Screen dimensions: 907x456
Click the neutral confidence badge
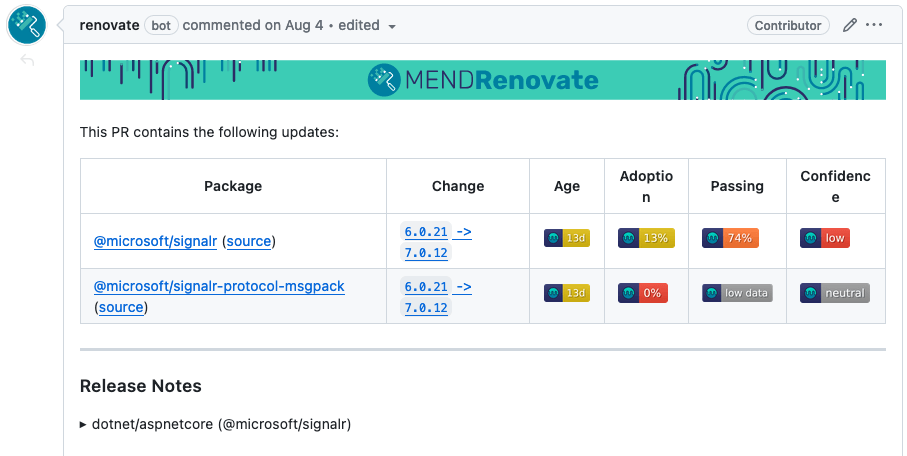pos(835,293)
